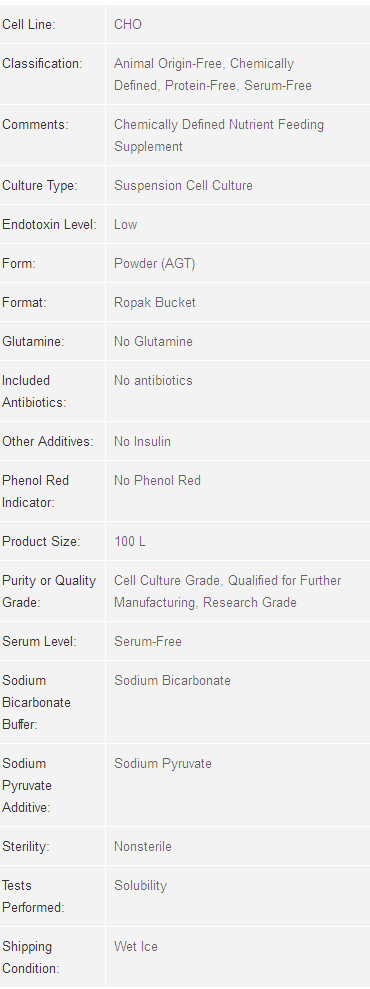Select the Animal Origin-Free classification text
The height and width of the screenshot is (989, 370).
(168, 64)
